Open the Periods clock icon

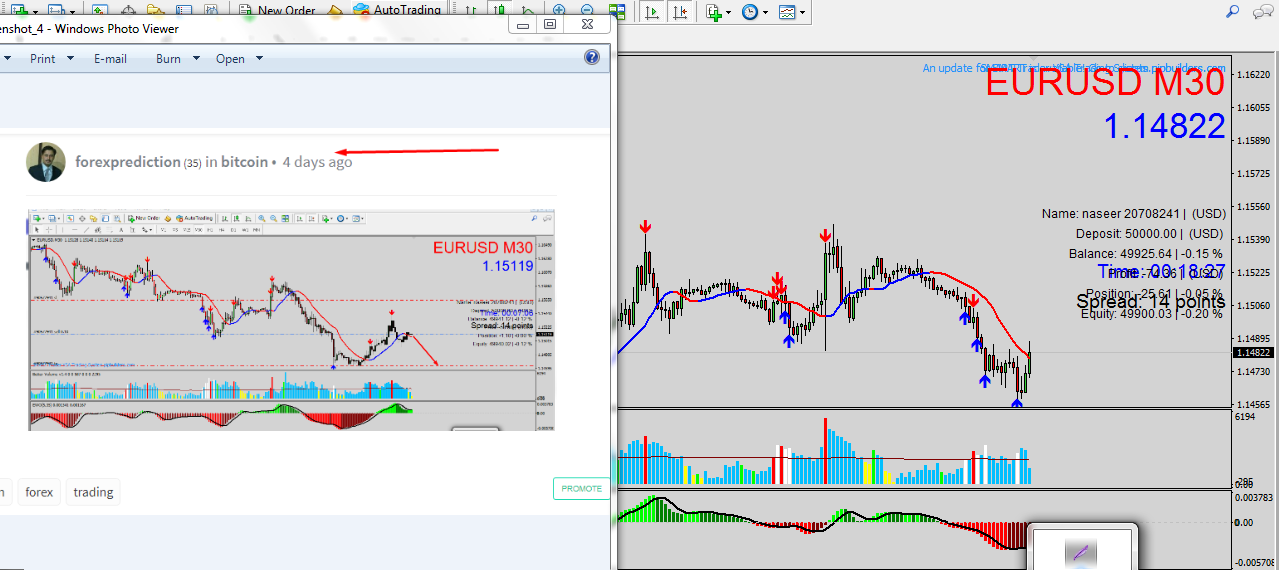coord(750,12)
